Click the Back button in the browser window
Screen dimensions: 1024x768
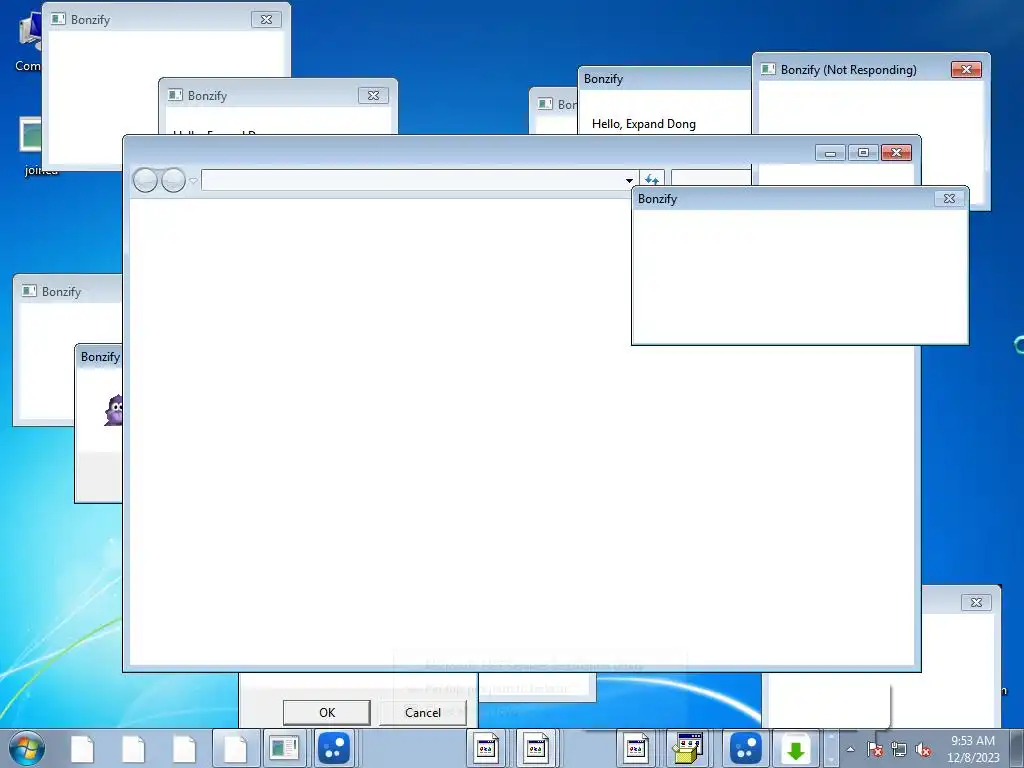[145, 180]
